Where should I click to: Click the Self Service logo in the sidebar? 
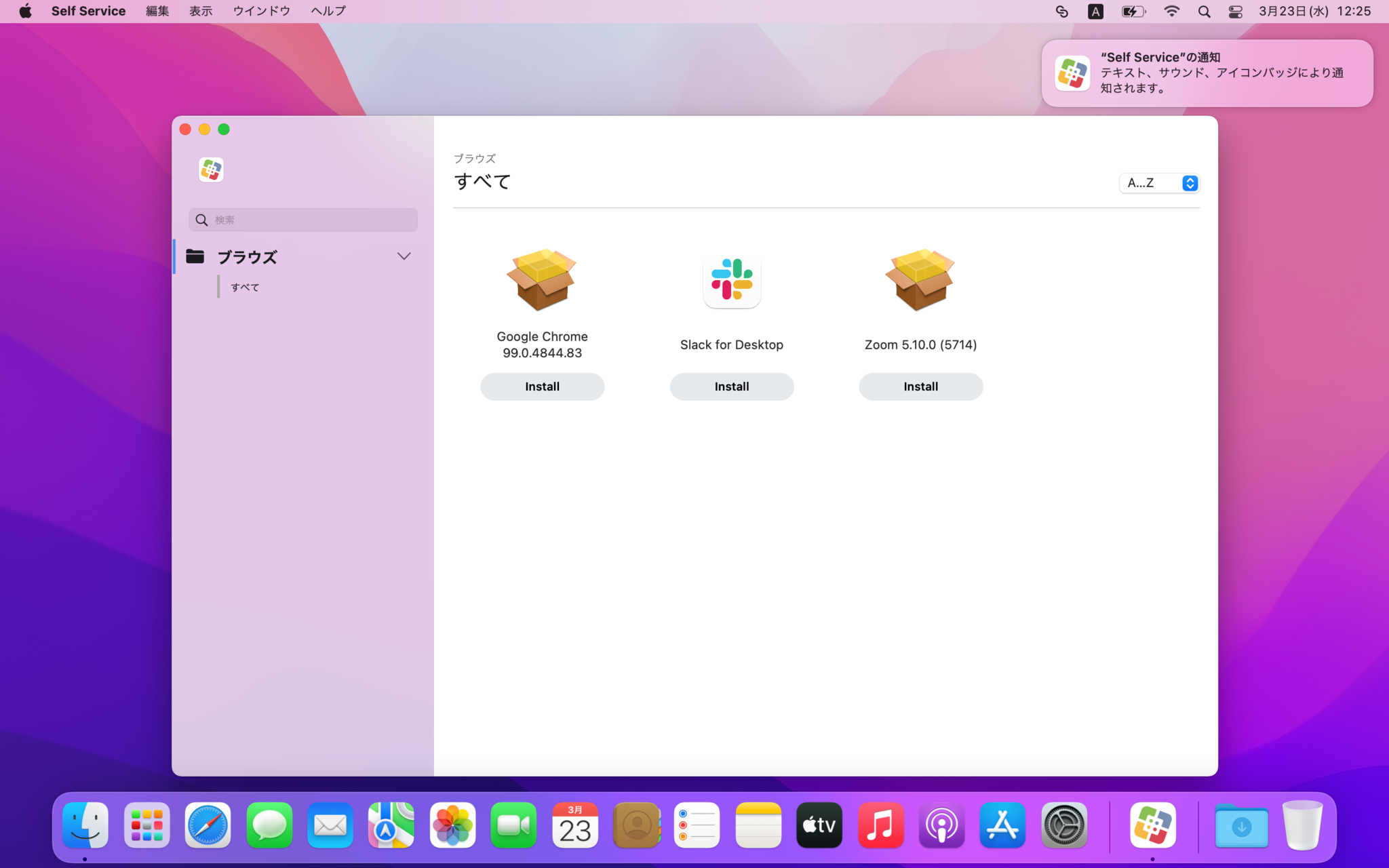(211, 170)
